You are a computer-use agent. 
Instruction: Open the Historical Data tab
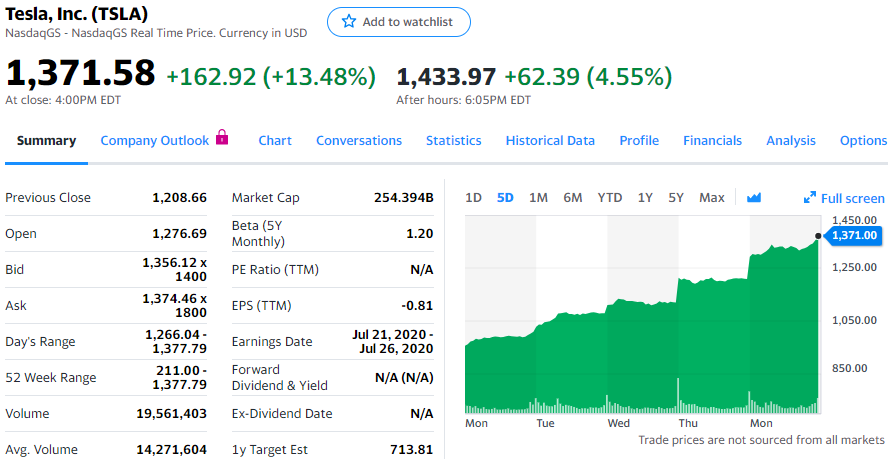pos(550,141)
